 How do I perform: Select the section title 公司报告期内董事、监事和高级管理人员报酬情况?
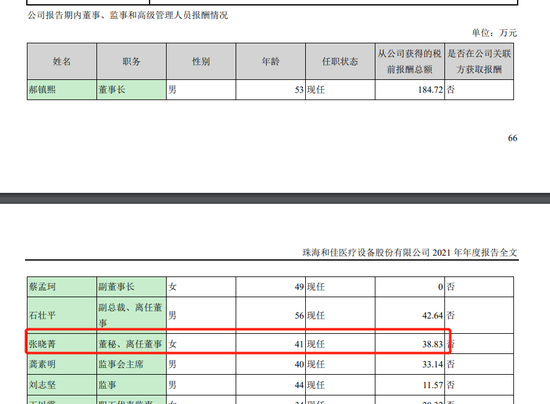[x=128, y=15]
